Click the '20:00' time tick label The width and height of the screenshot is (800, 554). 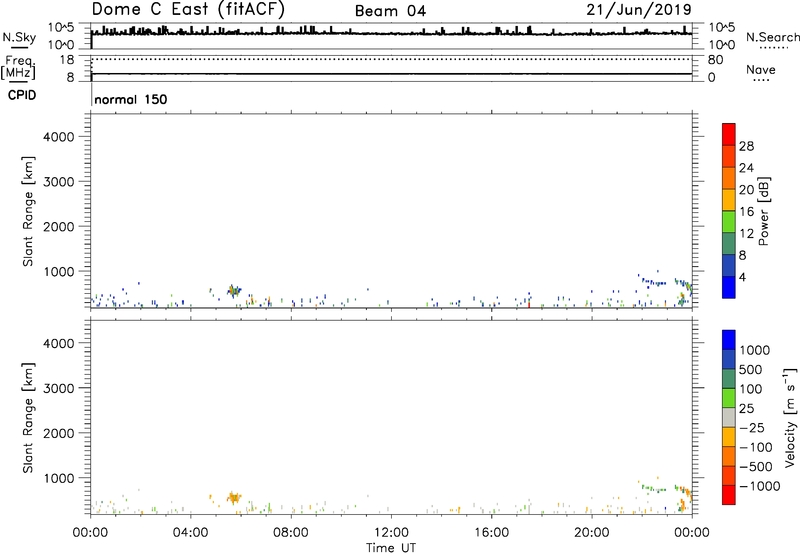pyautogui.click(x=591, y=533)
